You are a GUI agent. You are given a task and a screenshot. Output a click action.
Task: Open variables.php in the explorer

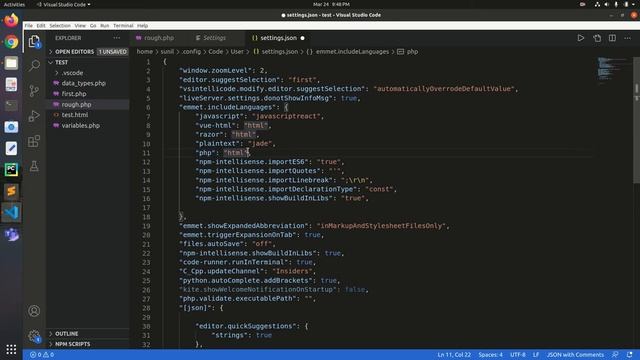(x=80, y=126)
